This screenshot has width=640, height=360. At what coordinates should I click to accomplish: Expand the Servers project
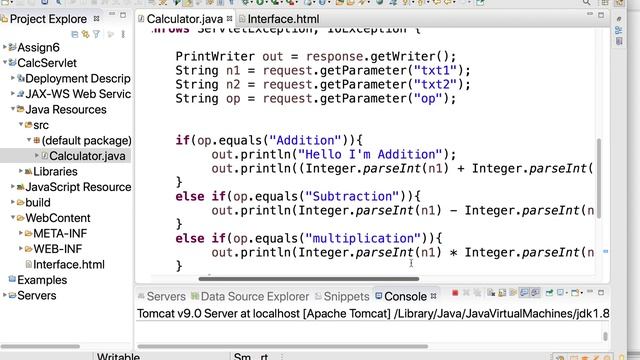click(4, 295)
